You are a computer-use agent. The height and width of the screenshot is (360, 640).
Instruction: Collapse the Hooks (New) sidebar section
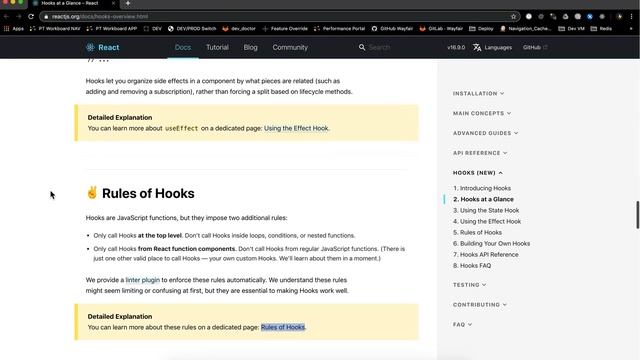coord(478,173)
